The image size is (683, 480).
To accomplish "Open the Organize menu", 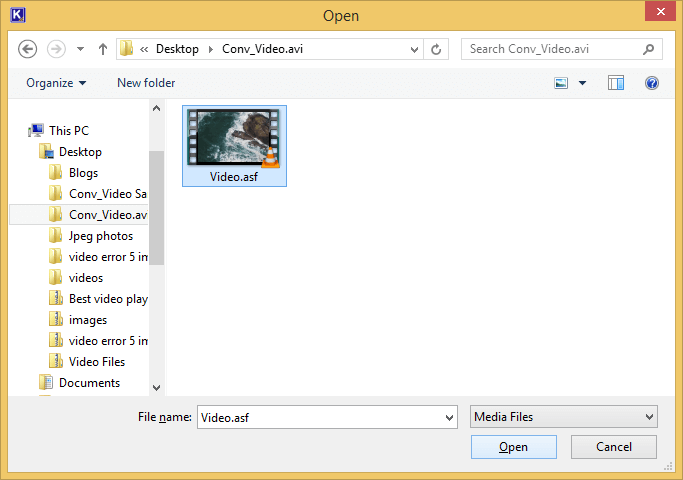I will [56, 83].
